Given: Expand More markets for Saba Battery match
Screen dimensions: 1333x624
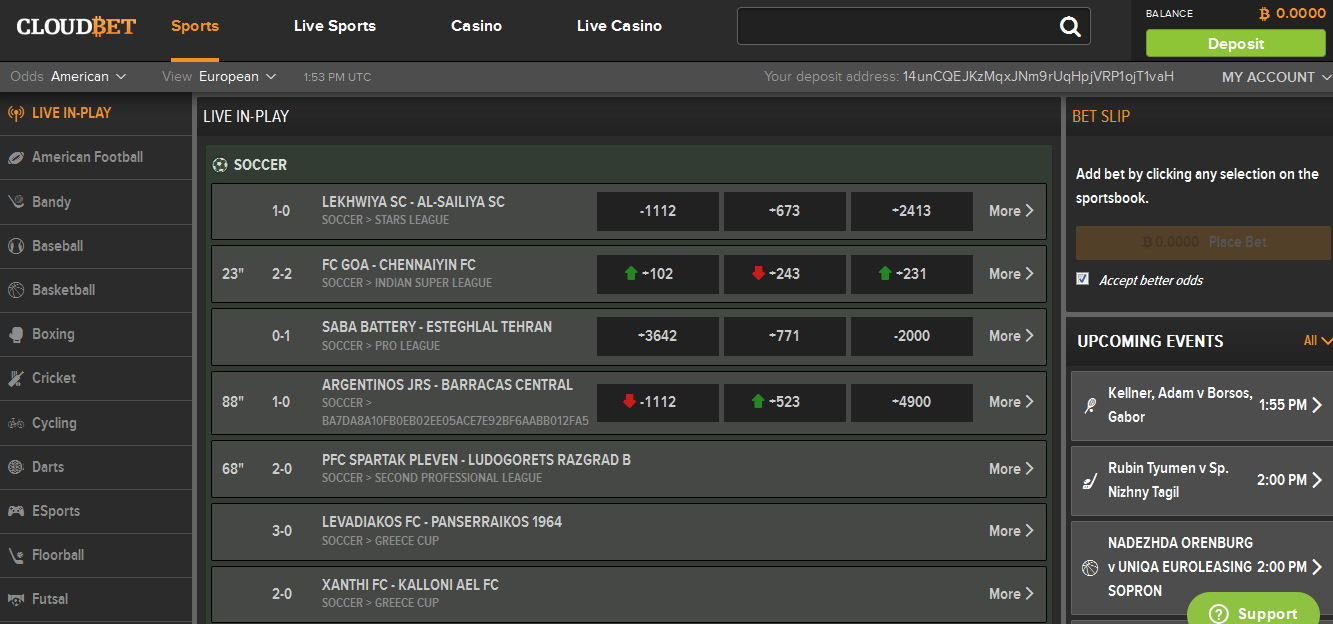Looking at the screenshot, I should (1011, 336).
